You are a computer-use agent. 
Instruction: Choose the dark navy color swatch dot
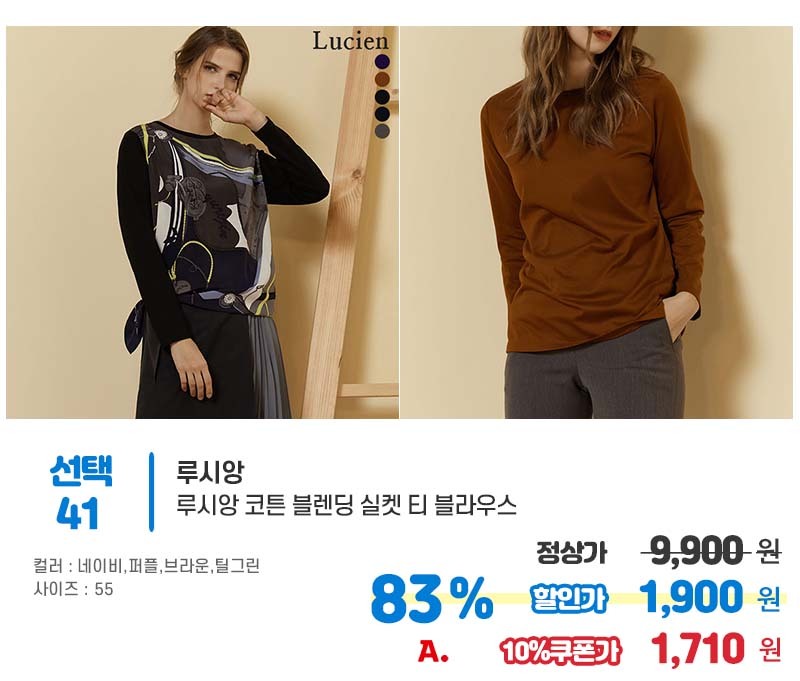[x=382, y=114]
